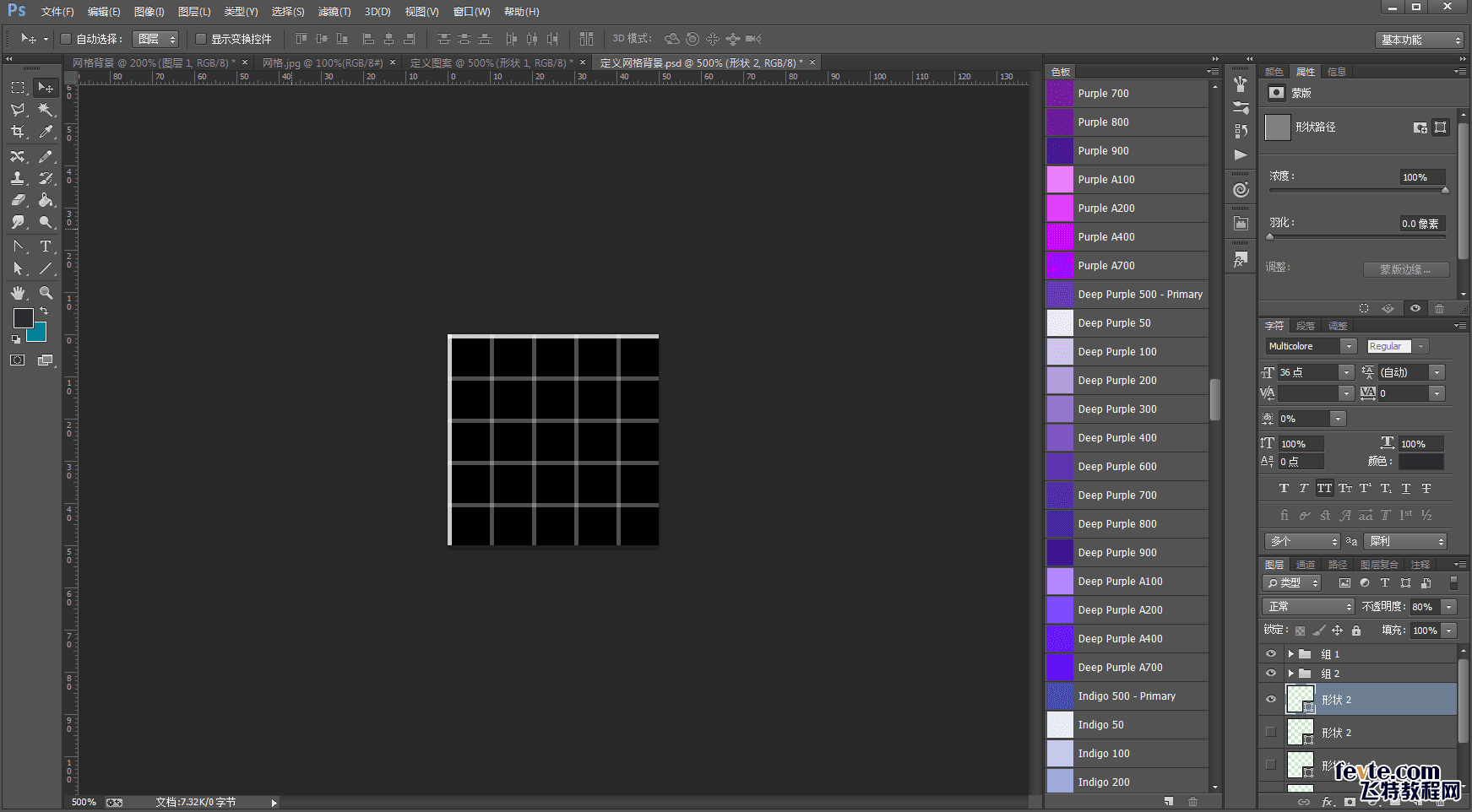The image size is (1472, 812).
Task: Select the Eyedropper tool
Action: click(x=46, y=132)
